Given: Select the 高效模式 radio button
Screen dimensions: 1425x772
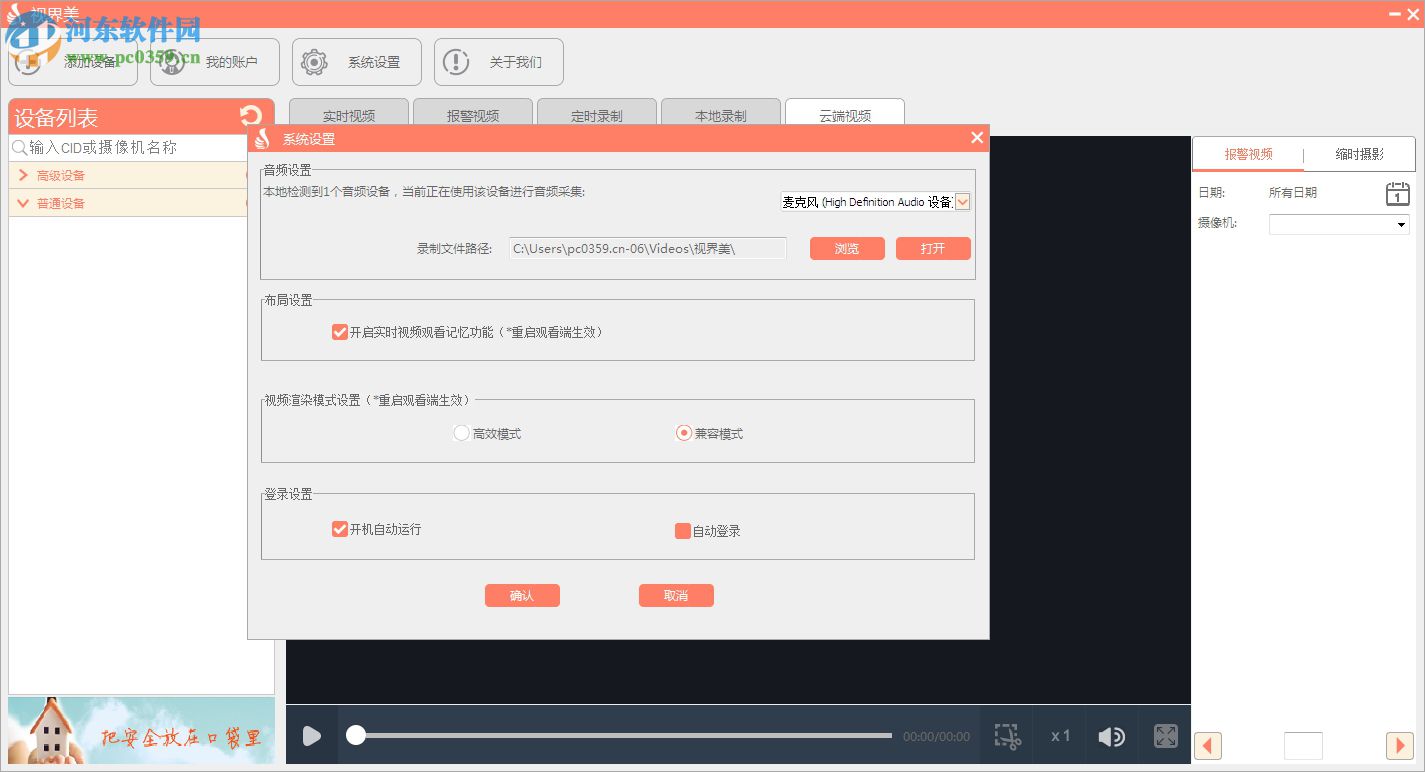Looking at the screenshot, I should coord(461,433).
